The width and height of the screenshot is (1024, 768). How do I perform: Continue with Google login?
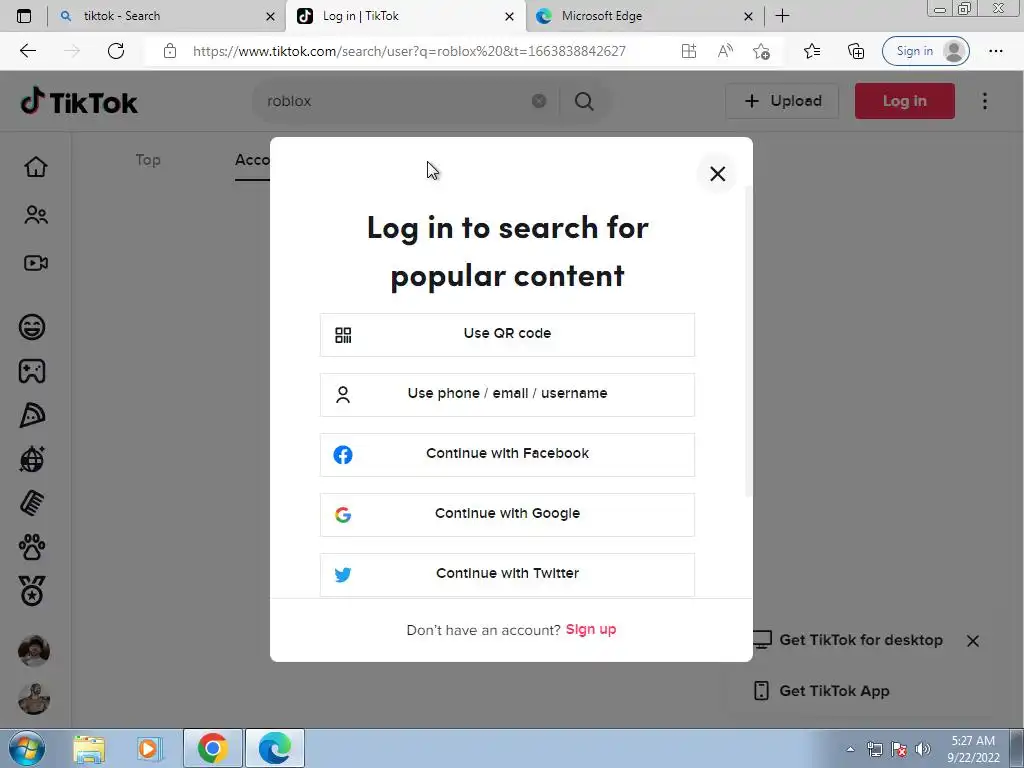pyautogui.click(x=507, y=515)
